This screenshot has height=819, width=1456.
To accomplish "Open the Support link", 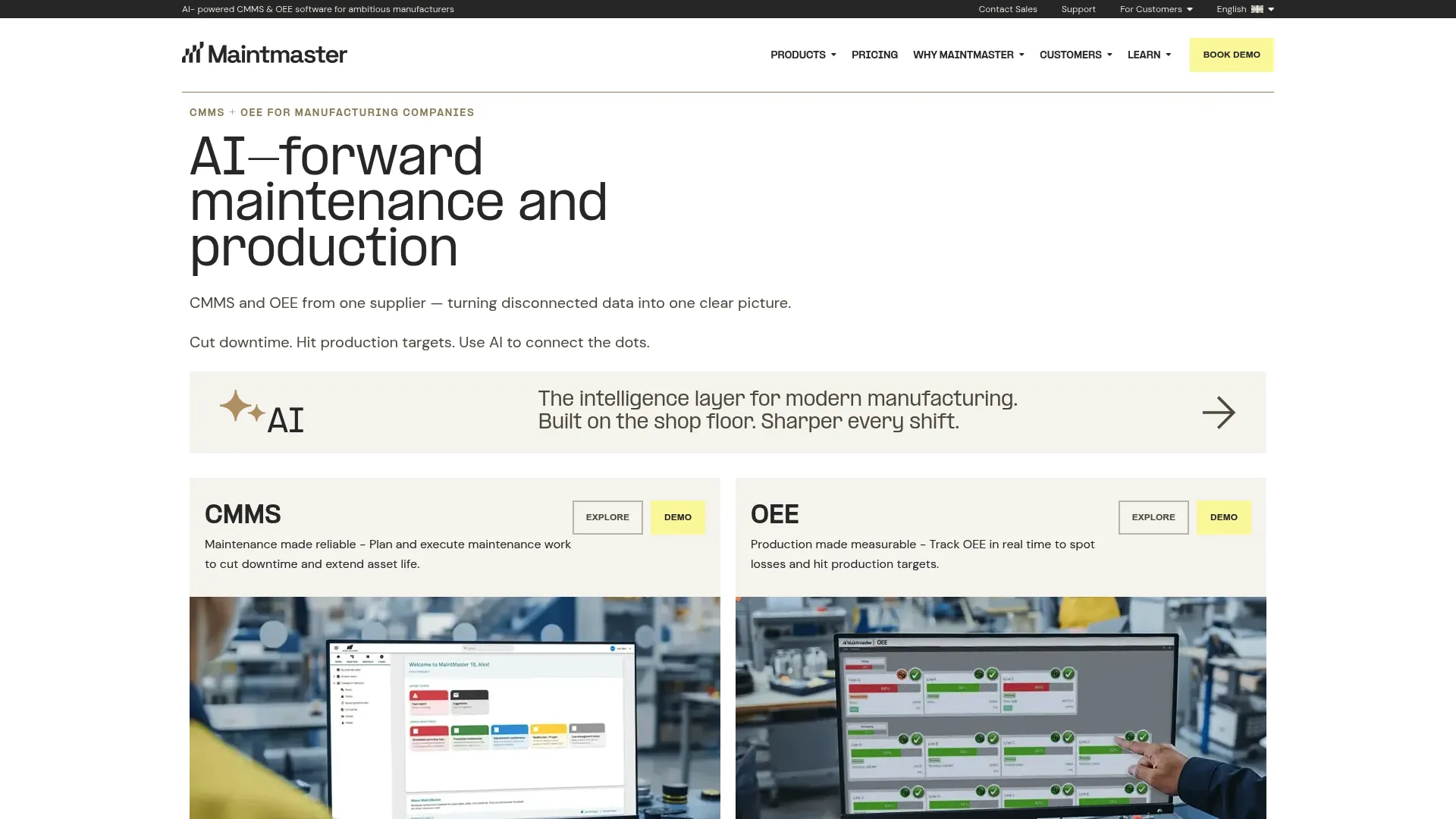I will [1078, 9].
